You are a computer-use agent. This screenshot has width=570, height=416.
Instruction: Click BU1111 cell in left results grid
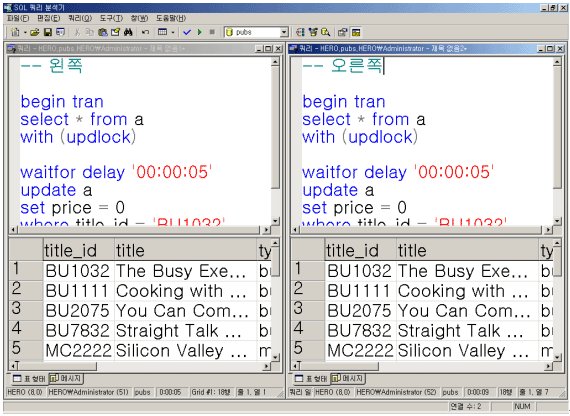pyautogui.click(x=79, y=291)
